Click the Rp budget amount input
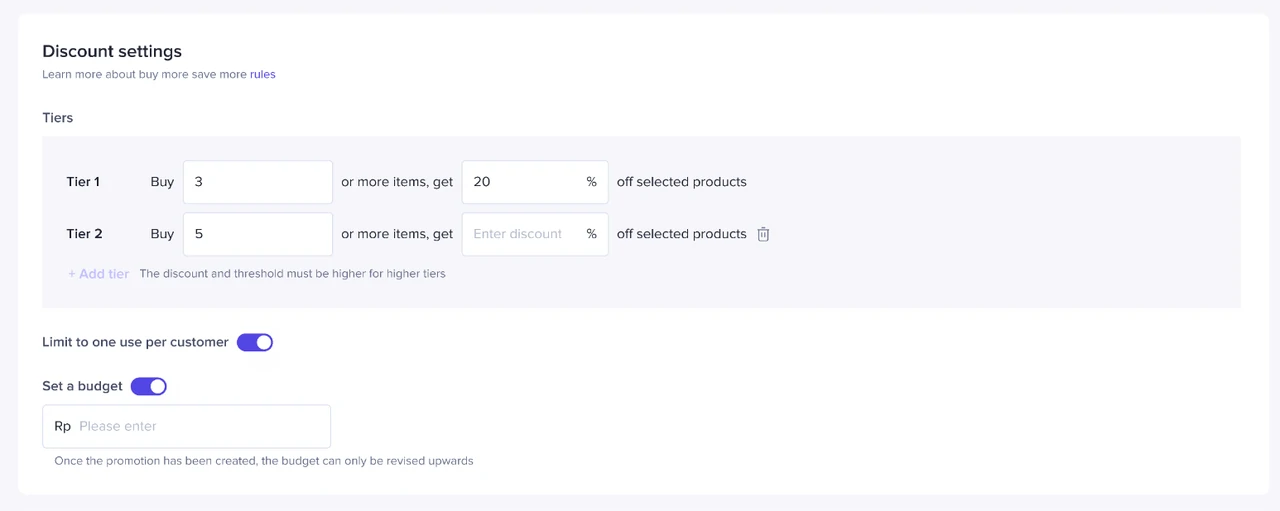The width and height of the screenshot is (1280, 511). coord(200,426)
